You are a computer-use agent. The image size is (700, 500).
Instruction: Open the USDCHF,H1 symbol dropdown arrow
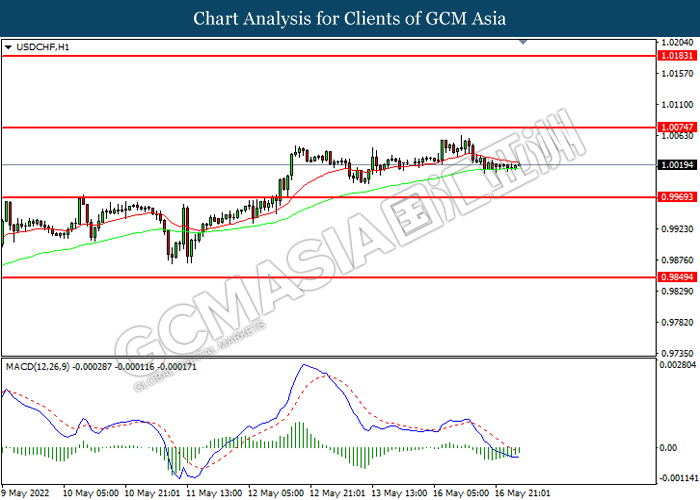pos(8,47)
